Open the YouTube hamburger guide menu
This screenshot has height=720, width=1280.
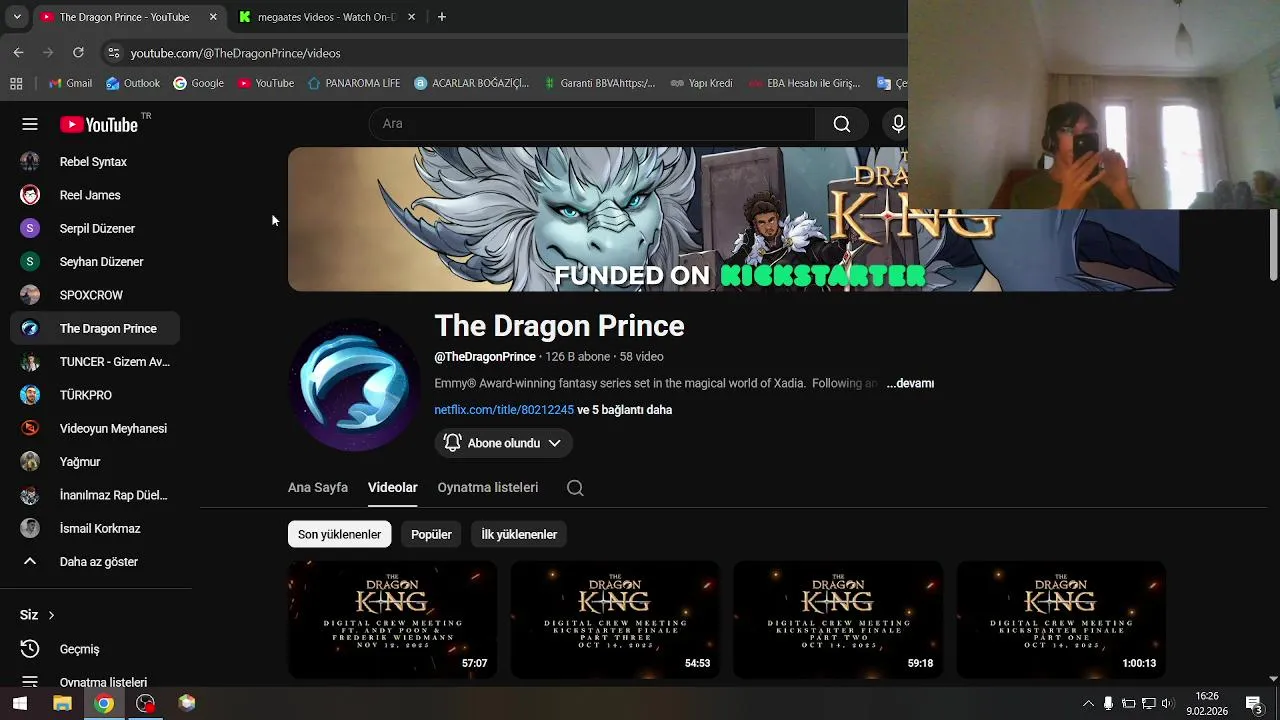tap(30, 124)
